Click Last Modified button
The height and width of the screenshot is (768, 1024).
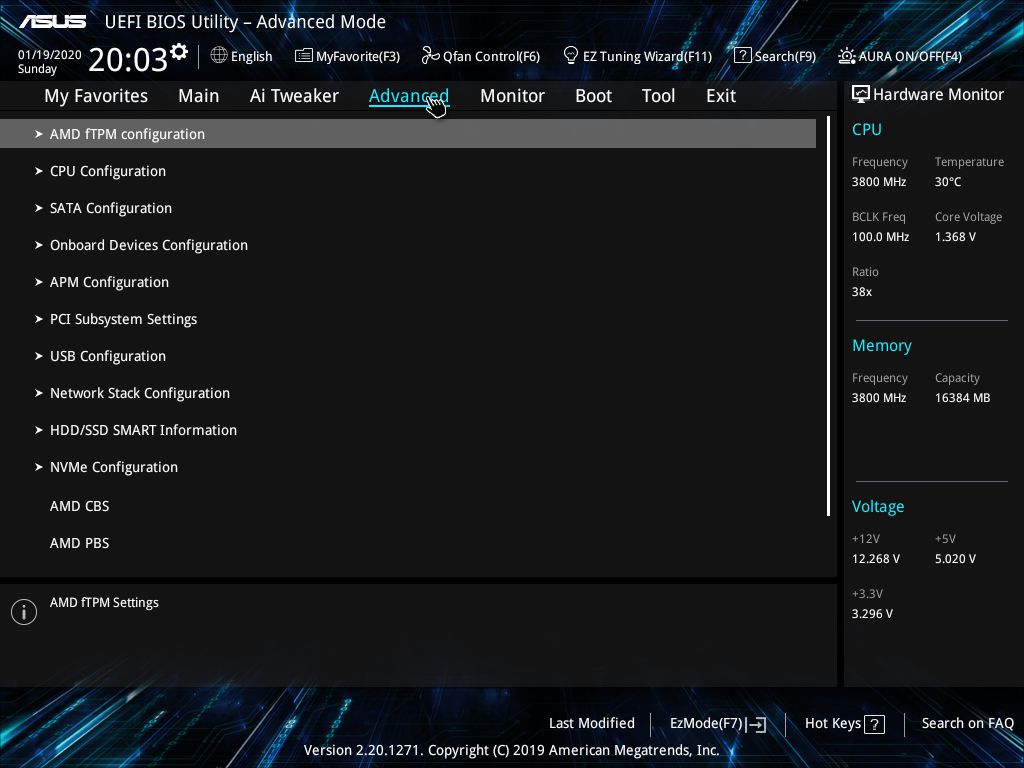[592, 723]
